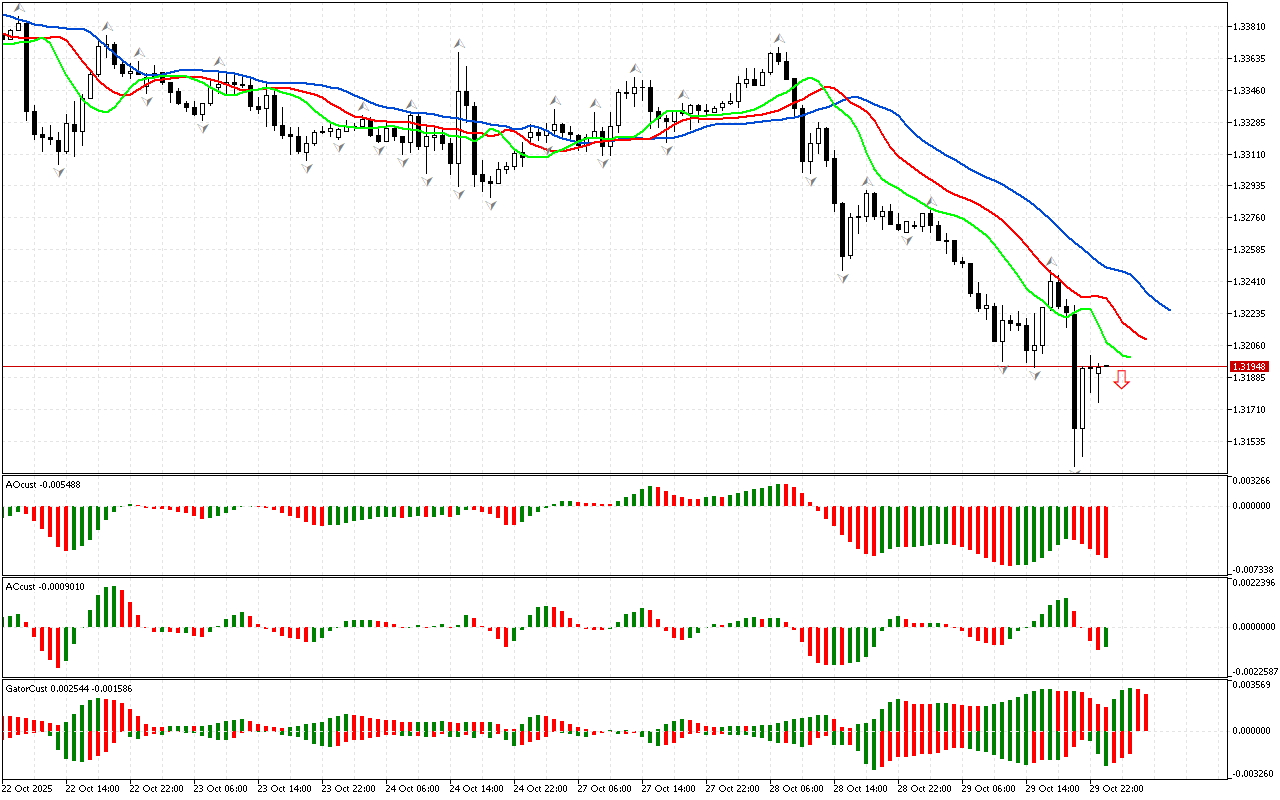Click the green Alligator lips line's right end
Viewport: 1280px width, 800px height.
[x=1129, y=356]
